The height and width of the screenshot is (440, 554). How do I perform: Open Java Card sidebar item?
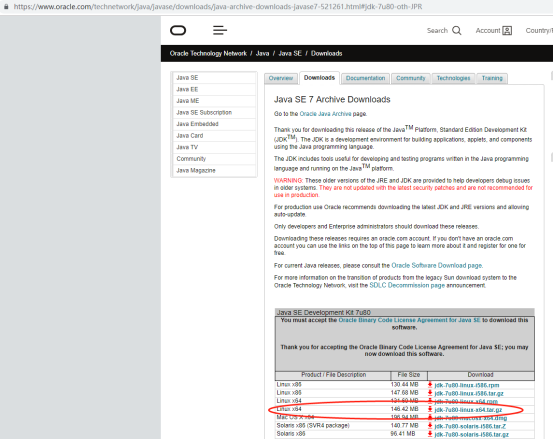214,136
